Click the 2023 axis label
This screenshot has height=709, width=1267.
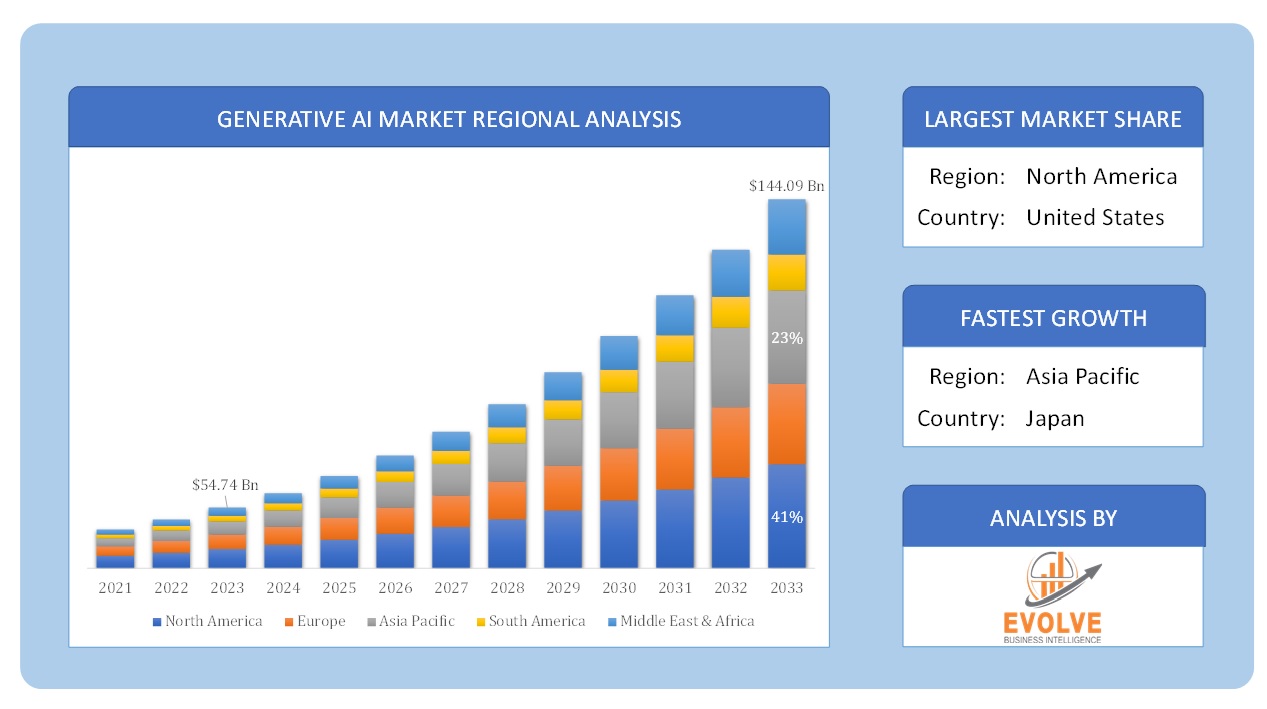point(227,588)
